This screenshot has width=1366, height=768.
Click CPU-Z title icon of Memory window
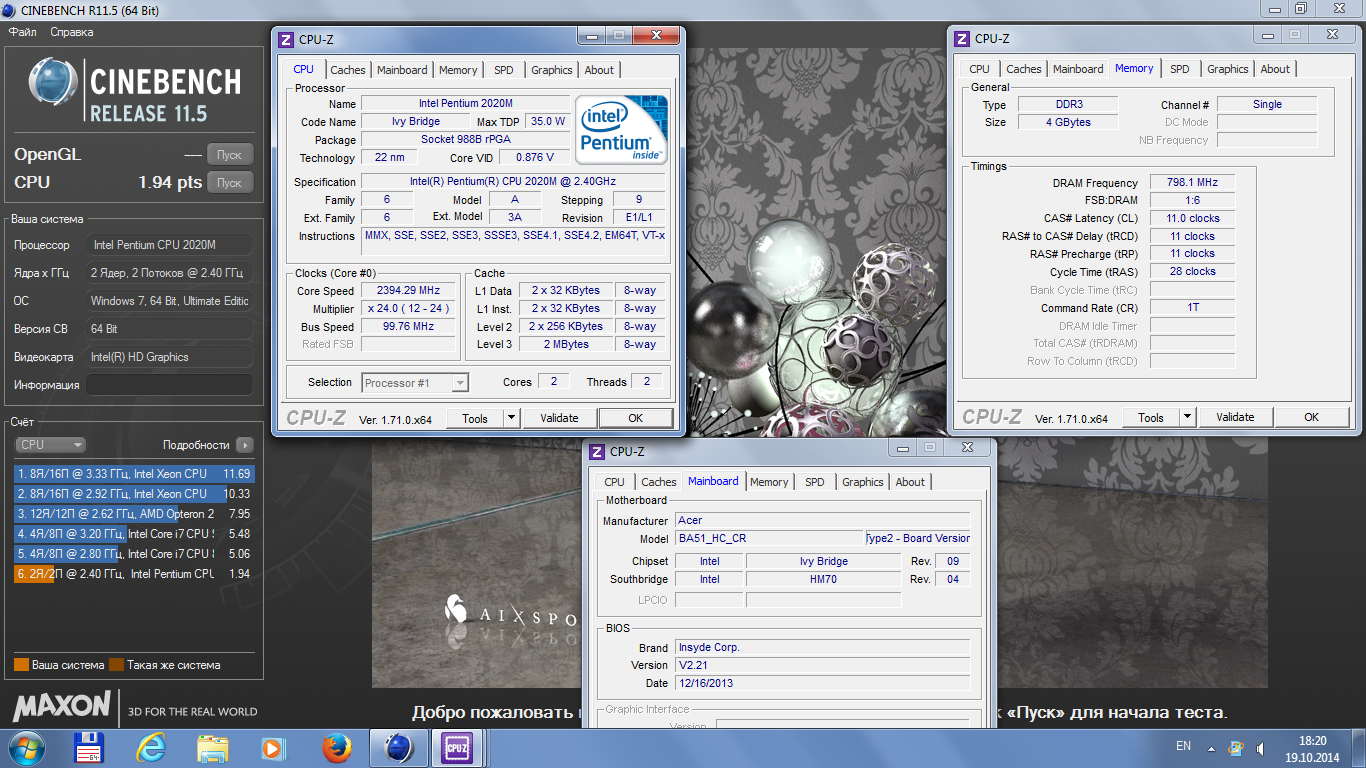(x=962, y=38)
